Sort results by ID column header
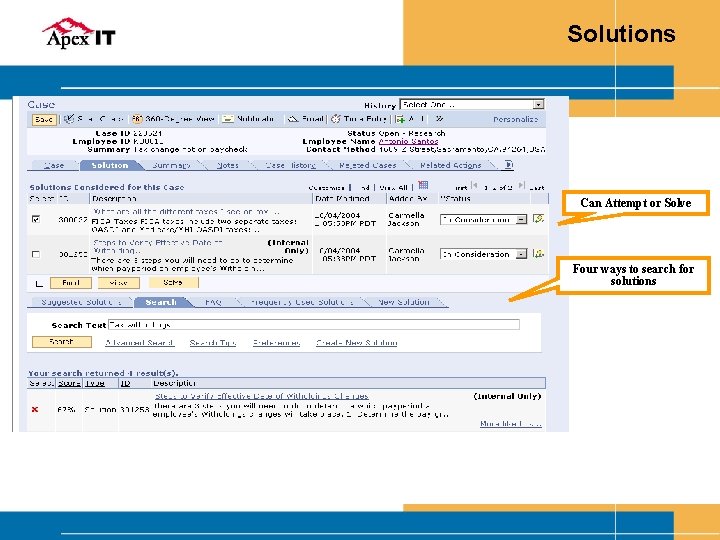Viewport: 720px width, 540px height. click(x=125, y=383)
